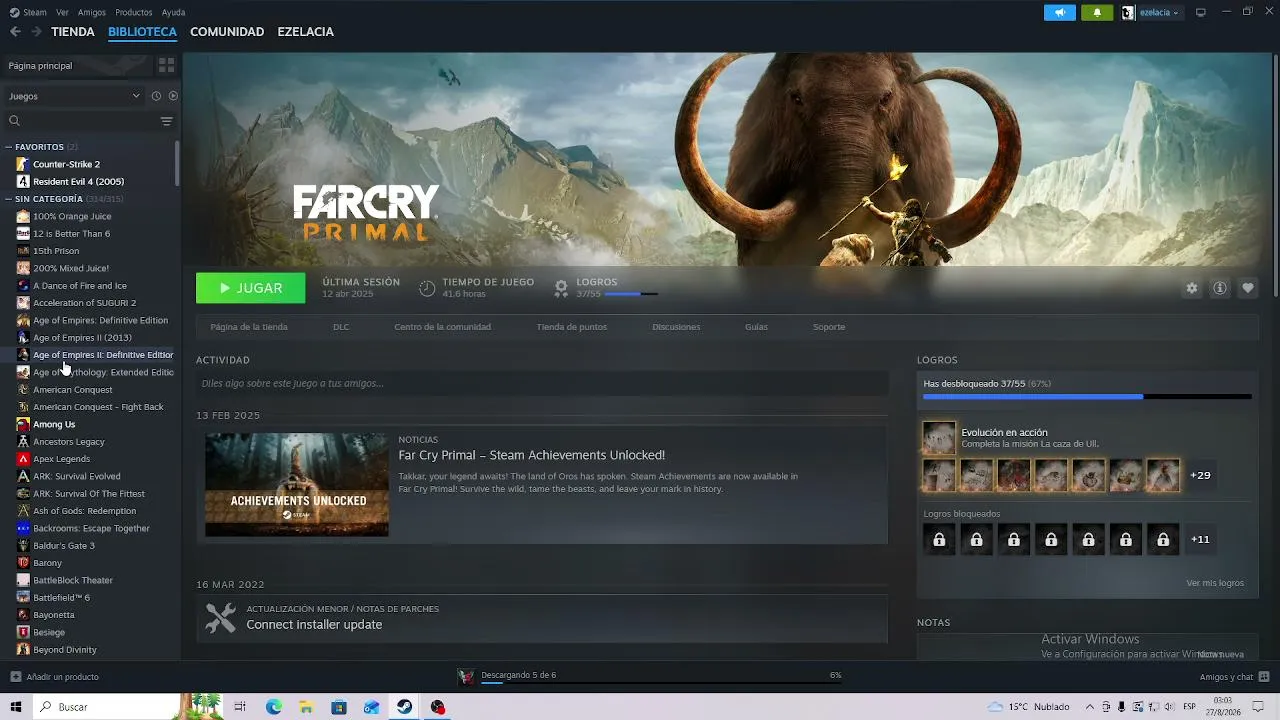Open the Amigos menu
This screenshot has height=720, width=1280.
click(92, 12)
